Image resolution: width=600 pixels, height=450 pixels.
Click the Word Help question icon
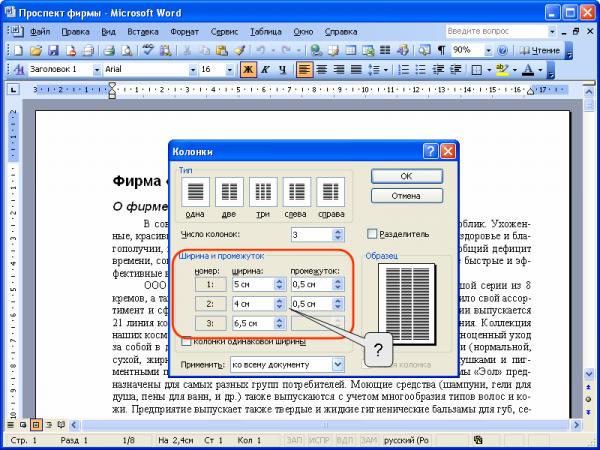point(502,51)
